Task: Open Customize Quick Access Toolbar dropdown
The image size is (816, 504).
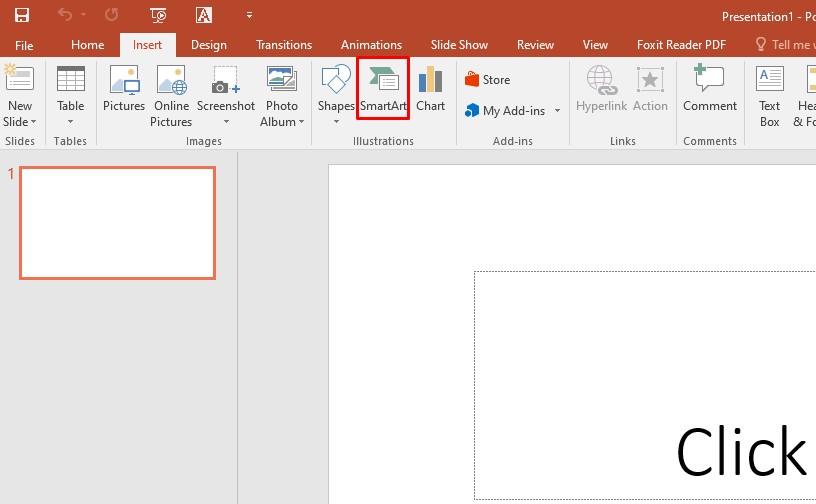Action: pos(249,15)
